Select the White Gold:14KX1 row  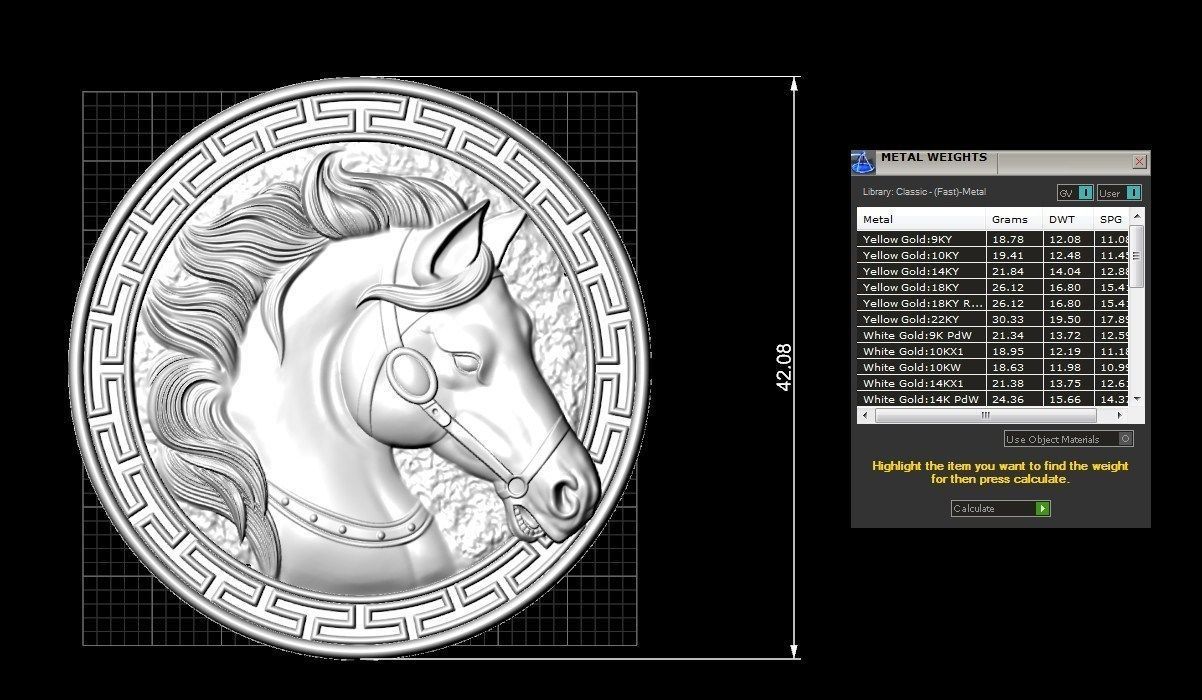(x=994, y=383)
